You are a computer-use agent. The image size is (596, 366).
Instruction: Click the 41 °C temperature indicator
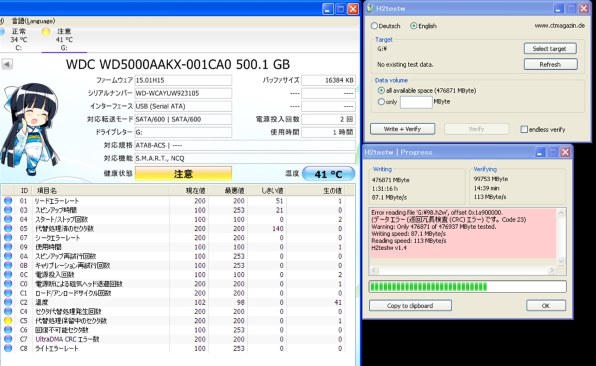(x=328, y=174)
